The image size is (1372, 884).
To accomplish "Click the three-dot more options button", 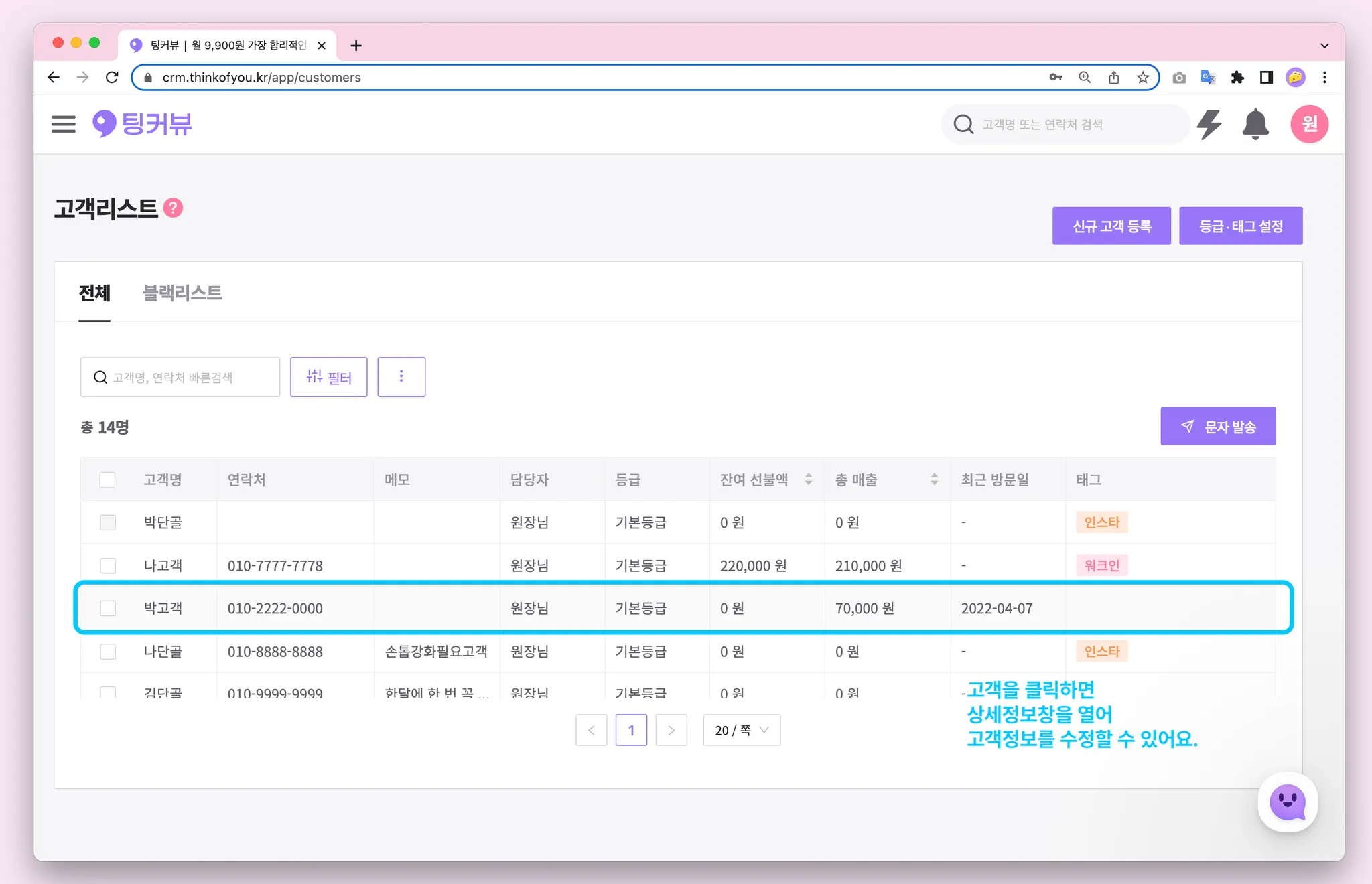I will pyautogui.click(x=401, y=377).
